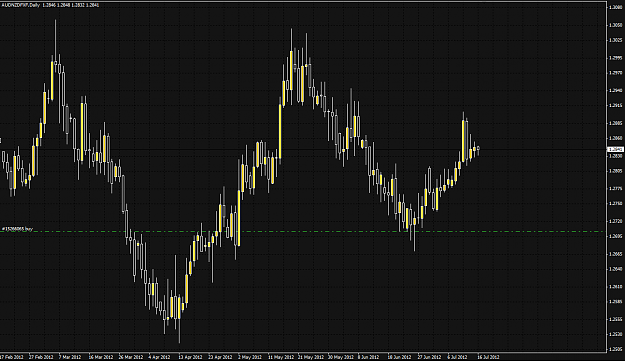Click the 1.2940 price level label
Screen dimensions: 625x362
tap(616, 90)
